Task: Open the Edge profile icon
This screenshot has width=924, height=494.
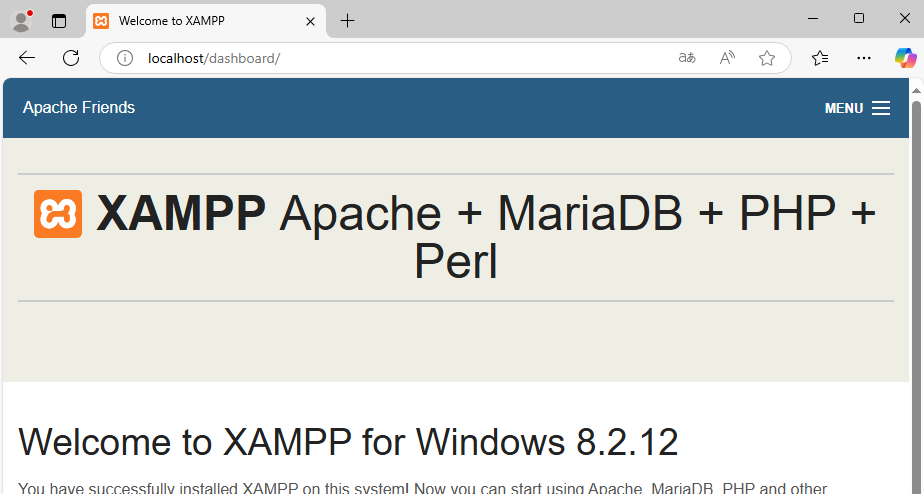Action: [21, 21]
